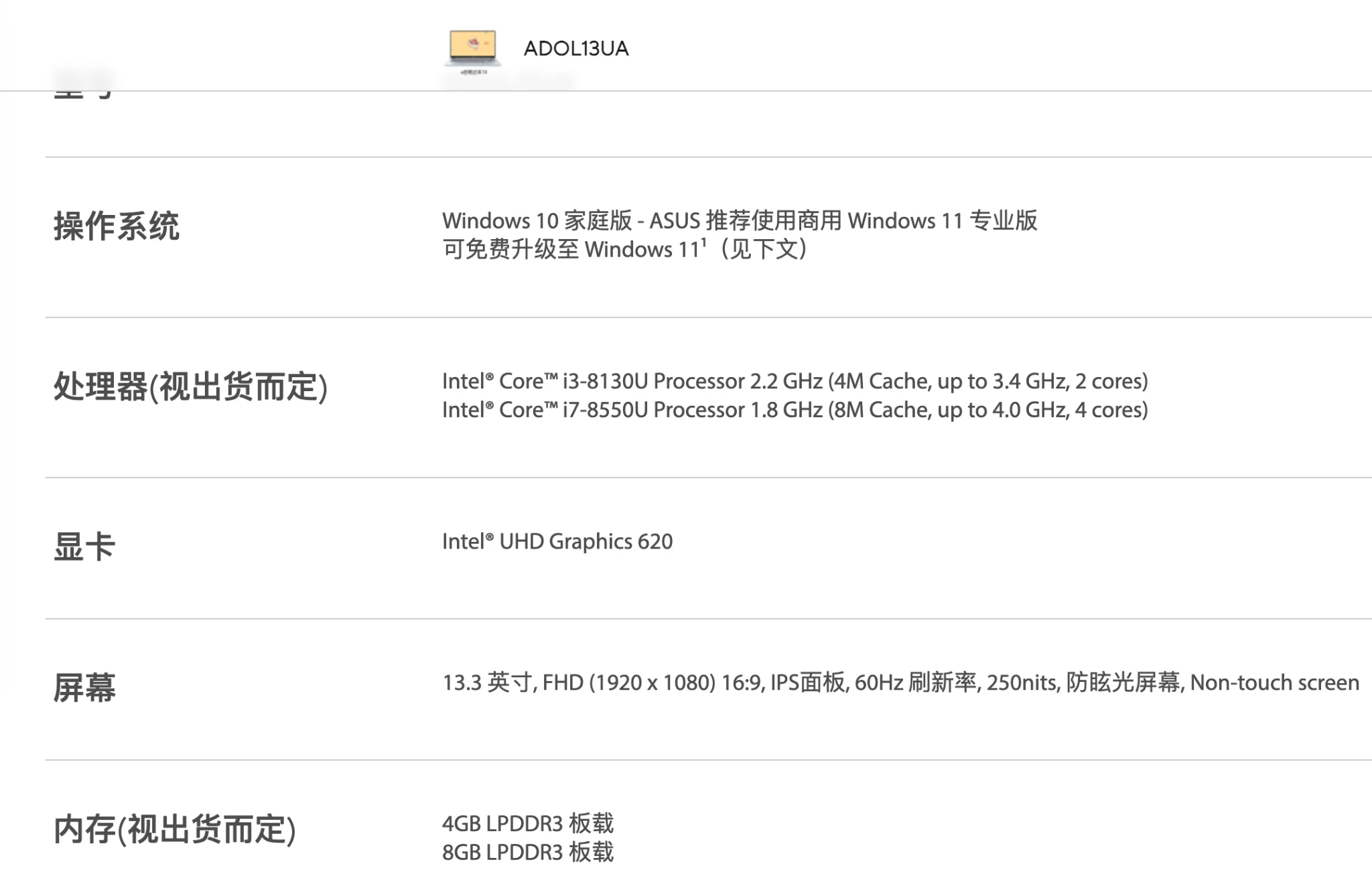Select the Core i7-8550U processor line
The image size is (1372, 870).
(795, 410)
